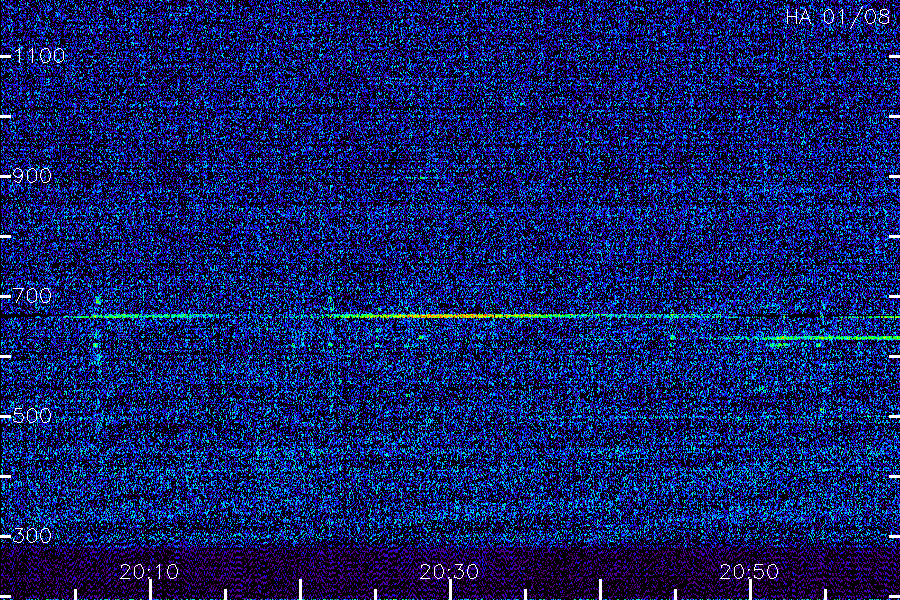The width and height of the screenshot is (900, 600).
Task: Click the HA 01/08 date label
Action: [837, 17]
